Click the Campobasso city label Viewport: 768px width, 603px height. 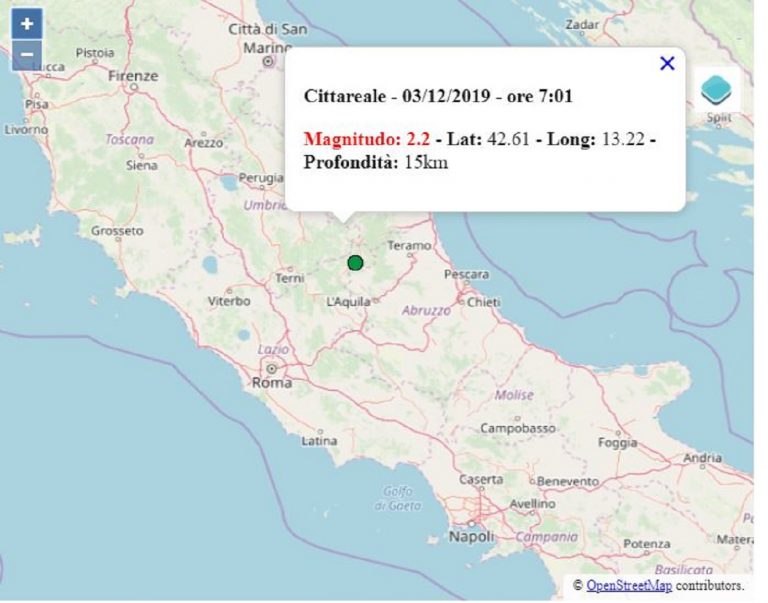[x=517, y=428]
